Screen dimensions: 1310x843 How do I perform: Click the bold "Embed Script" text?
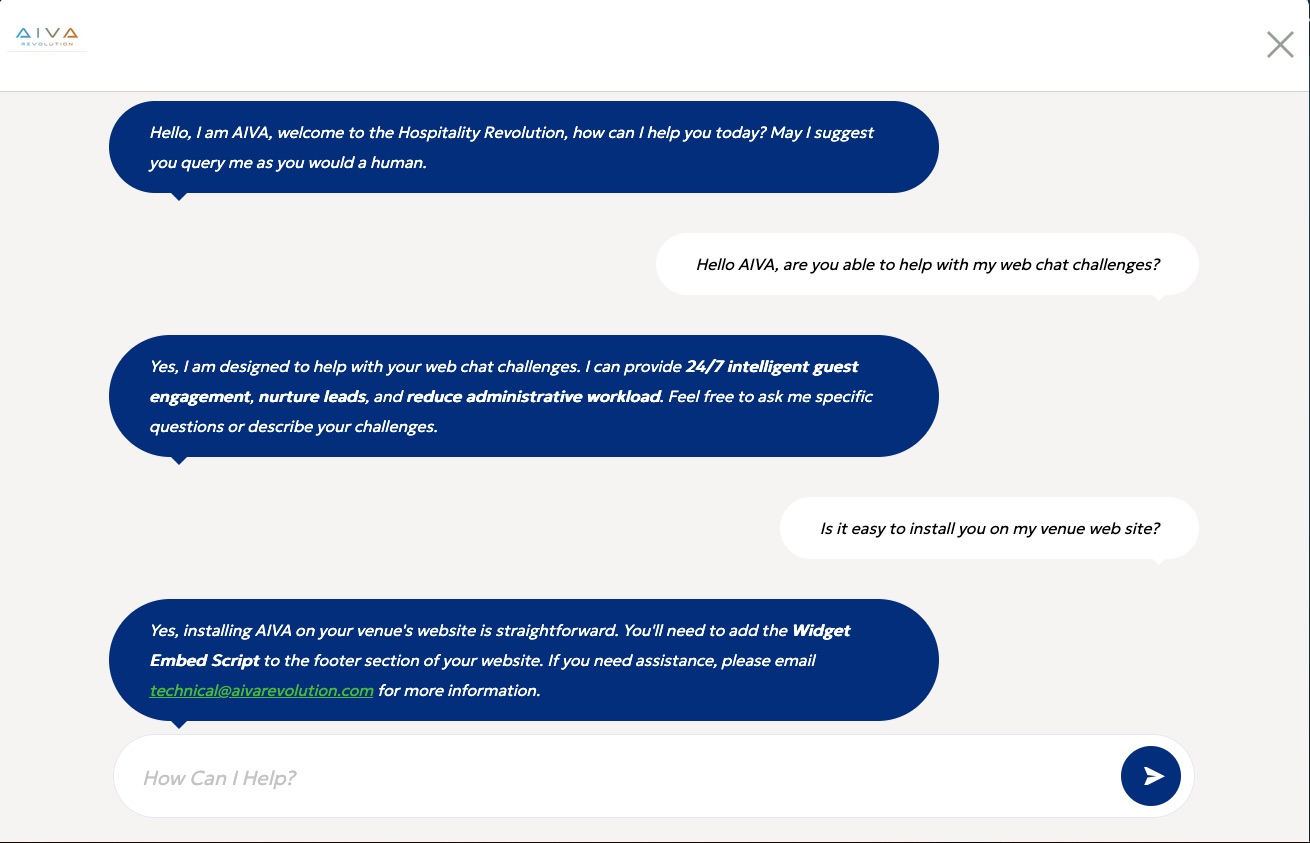click(205, 661)
